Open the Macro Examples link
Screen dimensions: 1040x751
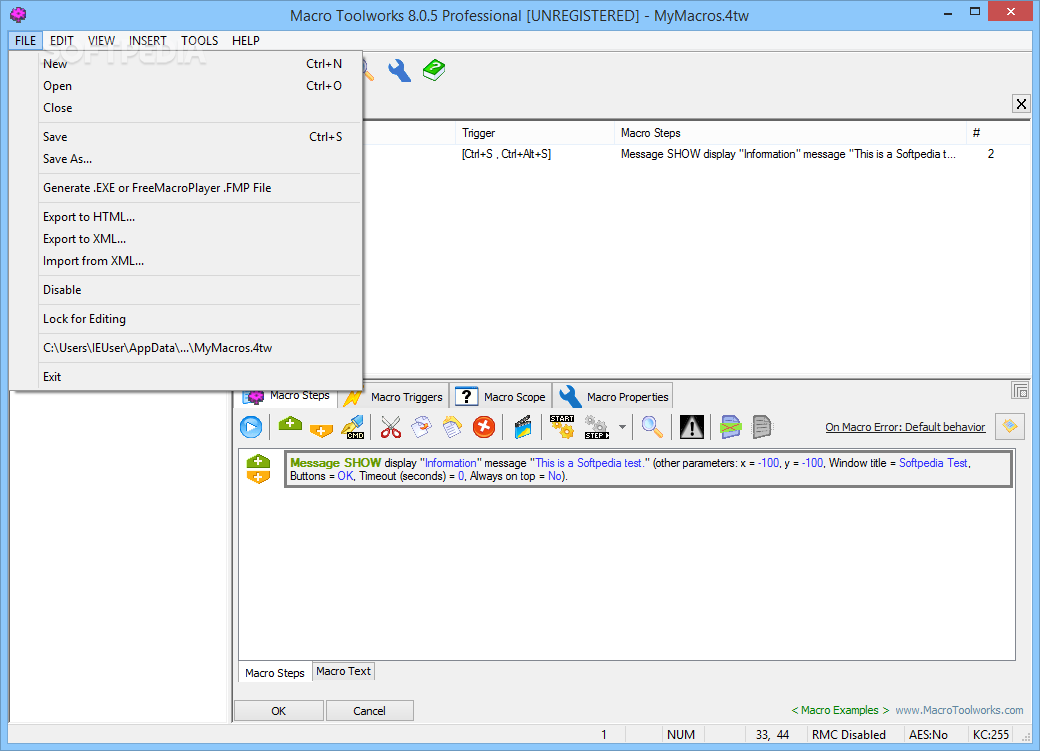pyautogui.click(x=840, y=711)
